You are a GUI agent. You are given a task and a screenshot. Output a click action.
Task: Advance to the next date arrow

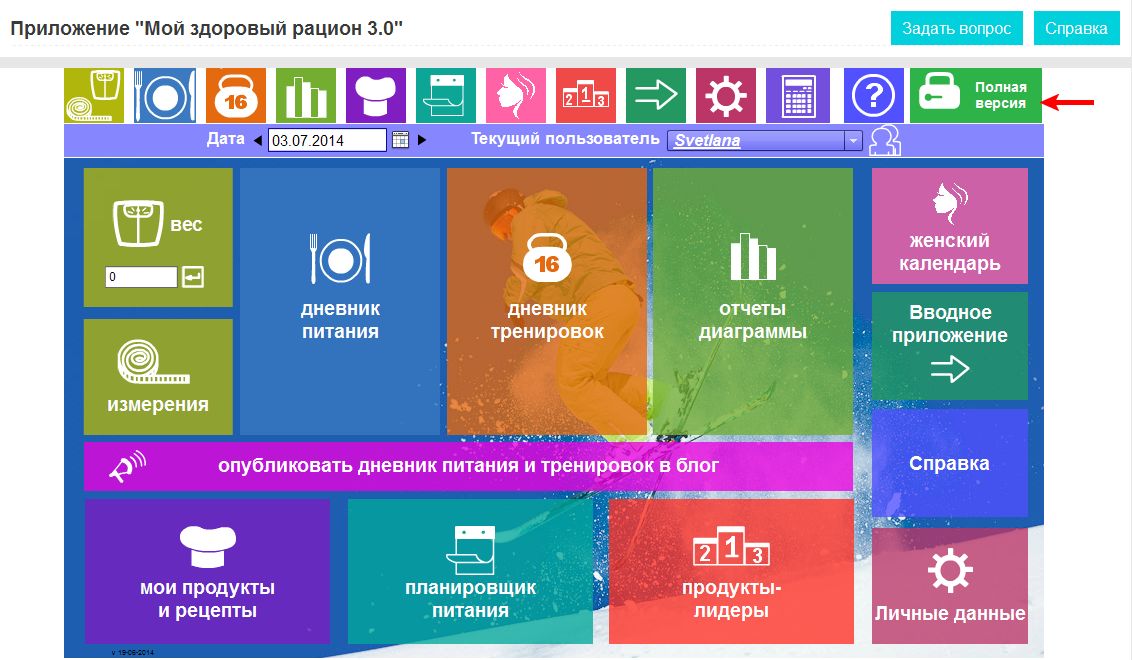click(422, 140)
